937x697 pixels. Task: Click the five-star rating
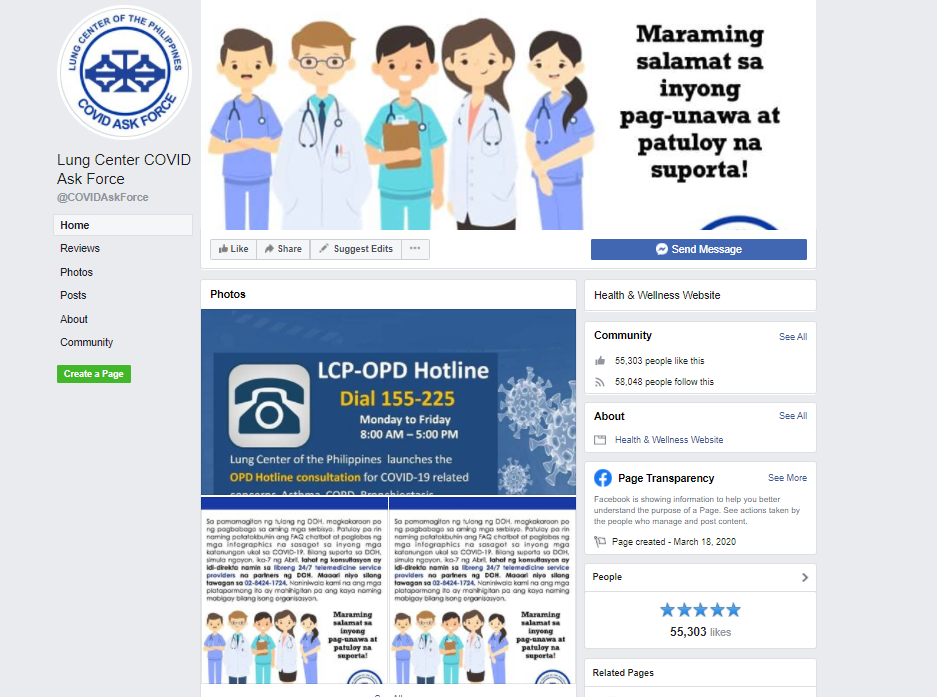point(700,610)
